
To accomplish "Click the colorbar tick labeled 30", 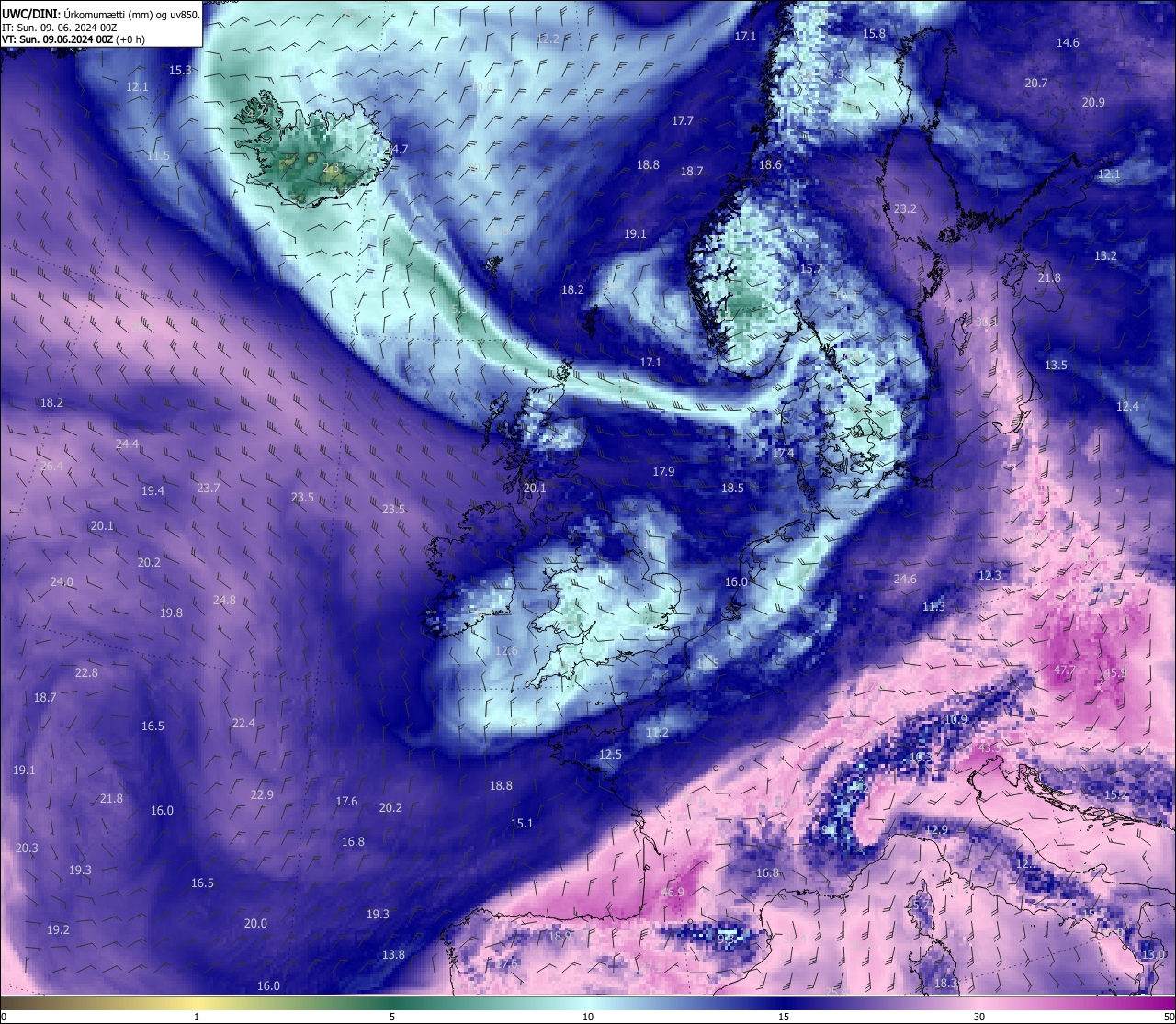I will tap(979, 1017).
